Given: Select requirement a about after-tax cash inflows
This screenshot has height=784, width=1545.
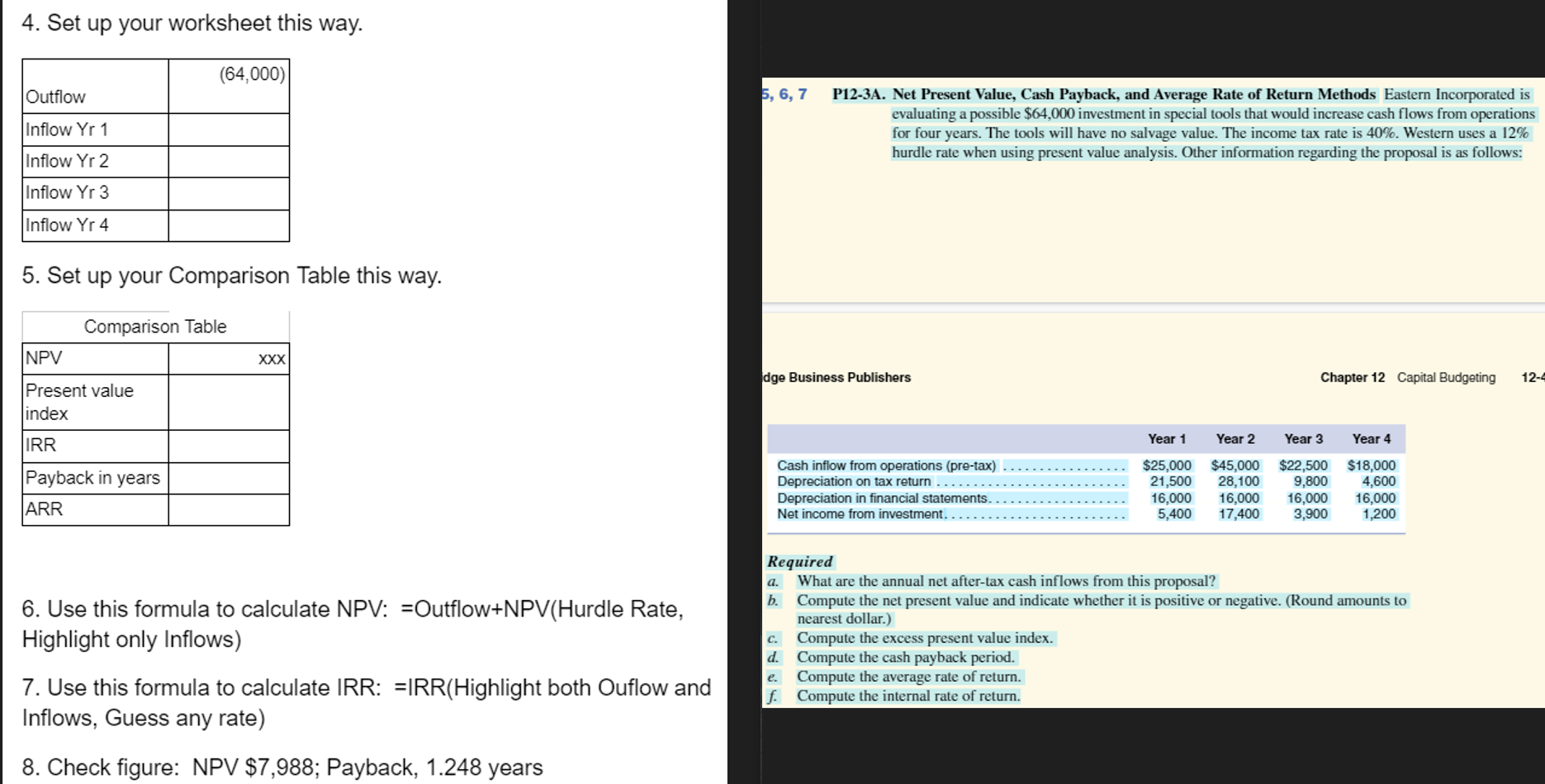Looking at the screenshot, I should coord(1006,580).
